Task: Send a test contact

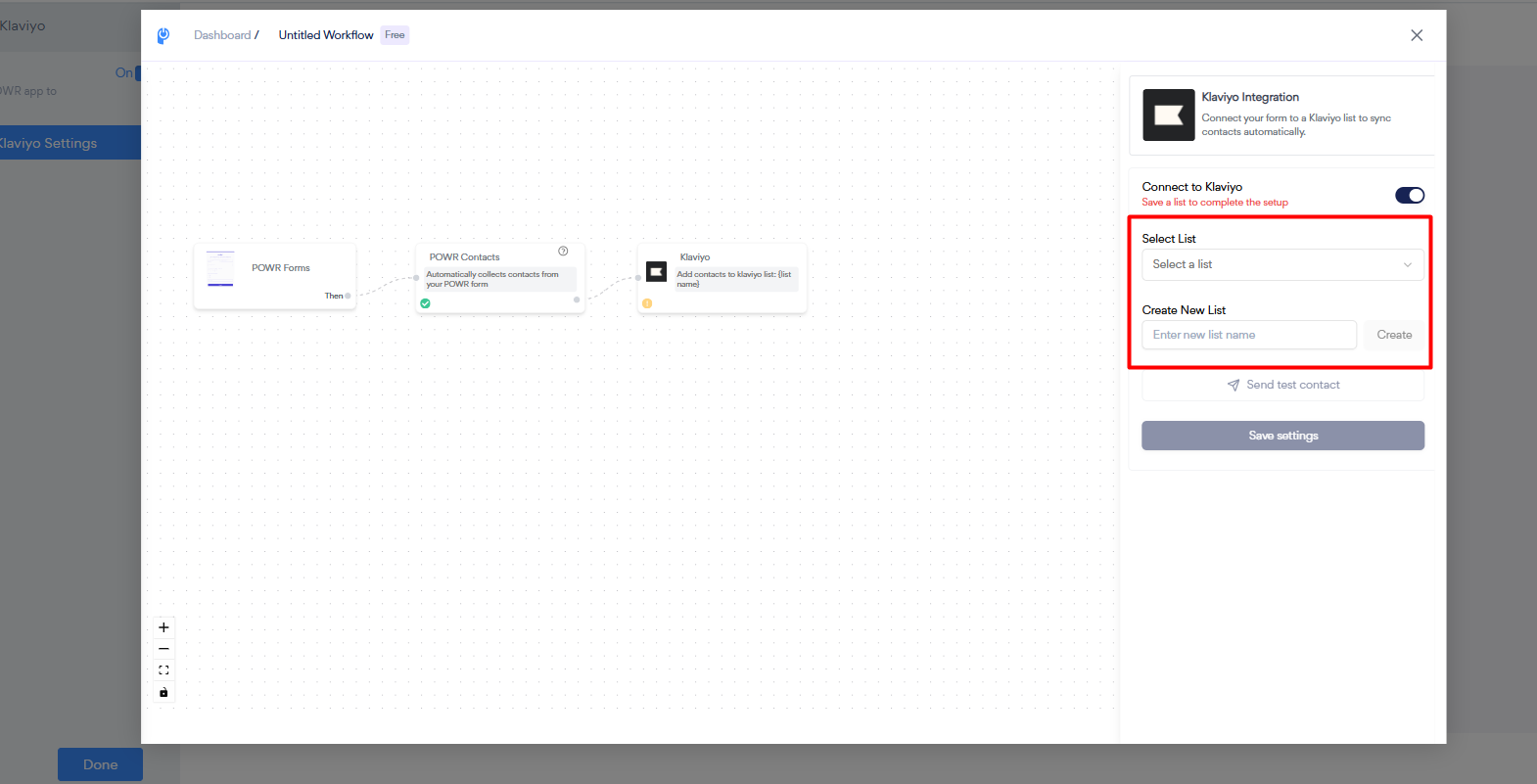Action: tap(1282, 385)
